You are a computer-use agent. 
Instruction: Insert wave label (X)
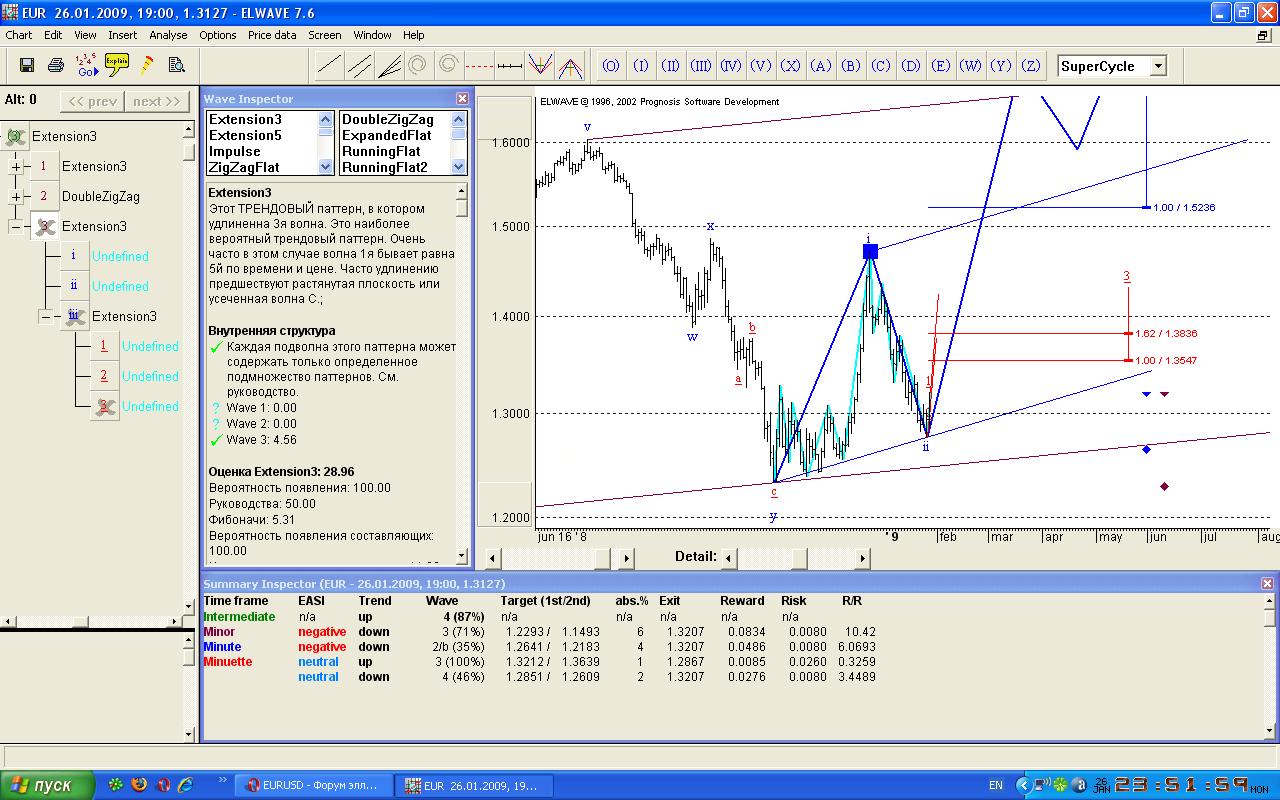click(791, 66)
